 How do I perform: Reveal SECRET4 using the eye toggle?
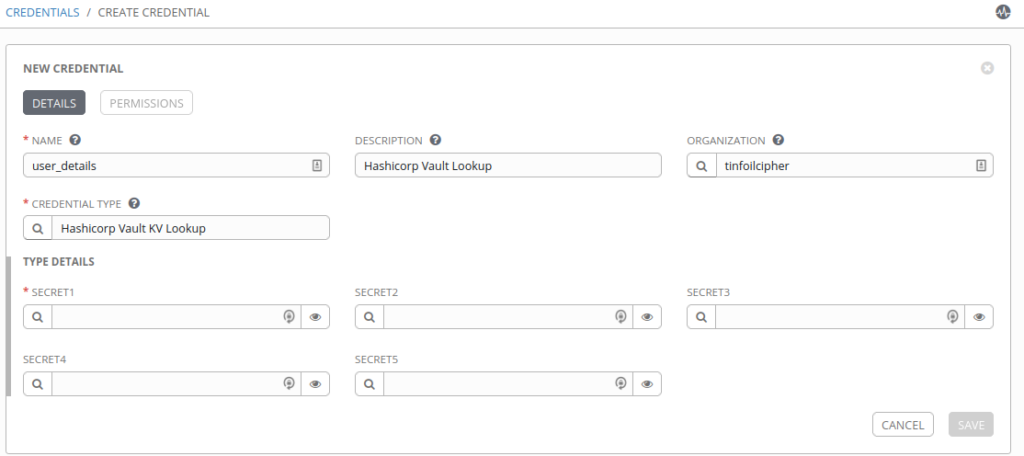pyautogui.click(x=315, y=384)
